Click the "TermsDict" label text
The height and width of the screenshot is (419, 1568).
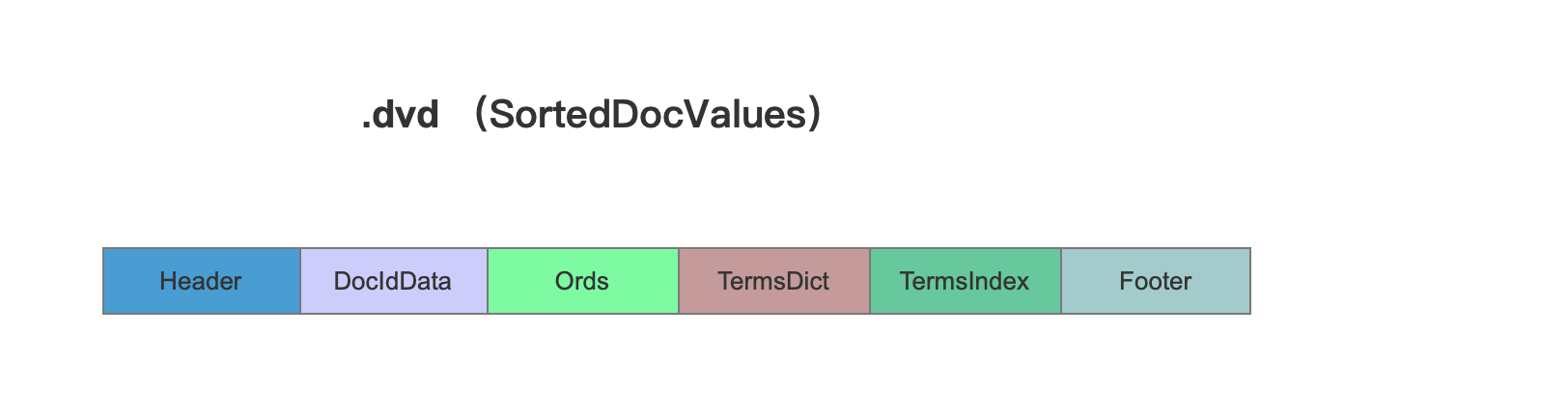pos(773,281)
